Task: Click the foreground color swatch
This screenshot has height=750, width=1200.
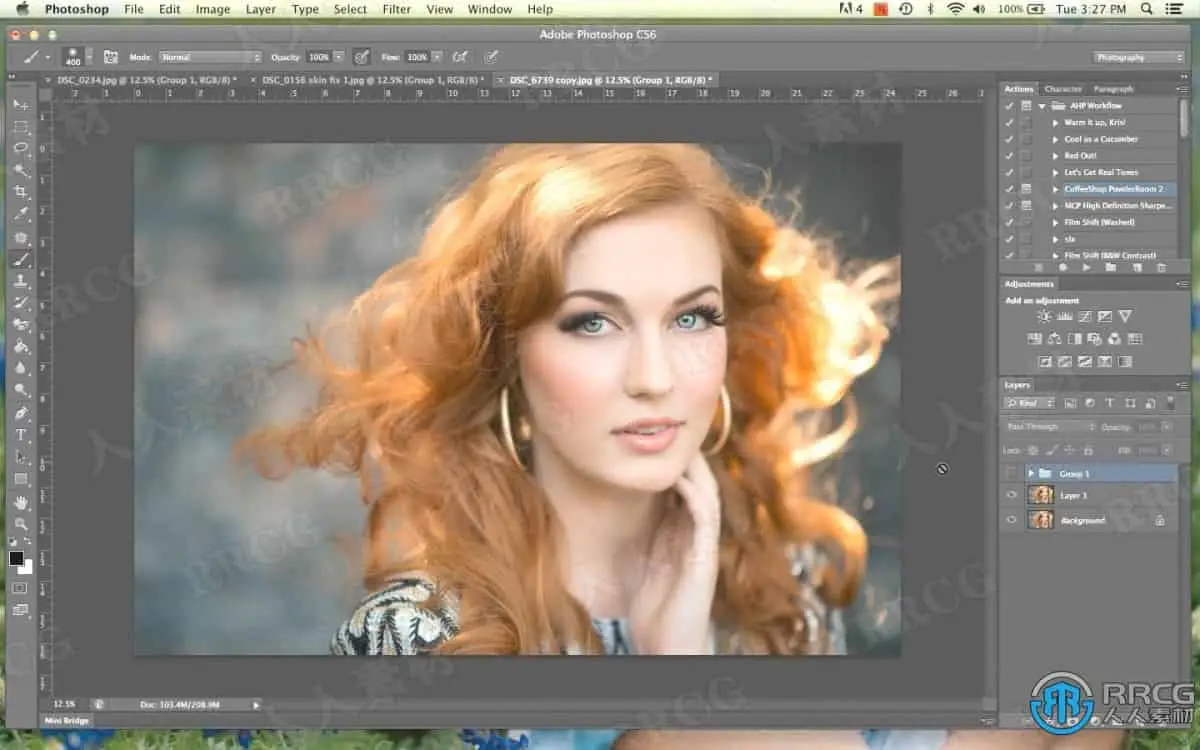Action: [x=17, y=559]
